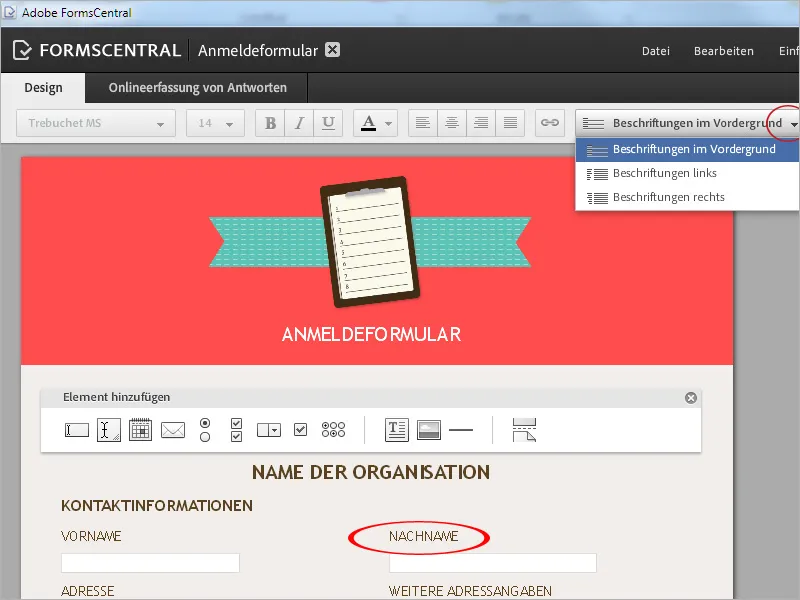Add an email field element
The image size is (800, 600).
173,430
